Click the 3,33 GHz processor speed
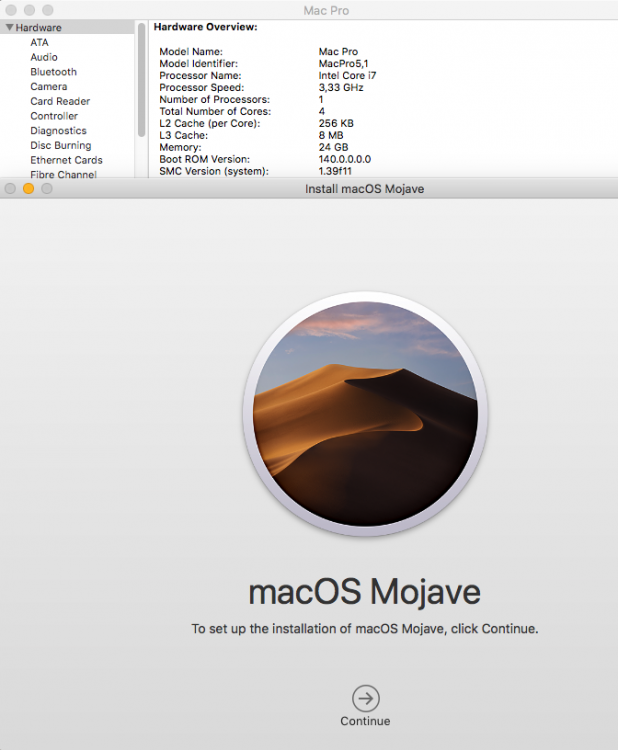This screenshot has width=618, height=750. [341, 88]
